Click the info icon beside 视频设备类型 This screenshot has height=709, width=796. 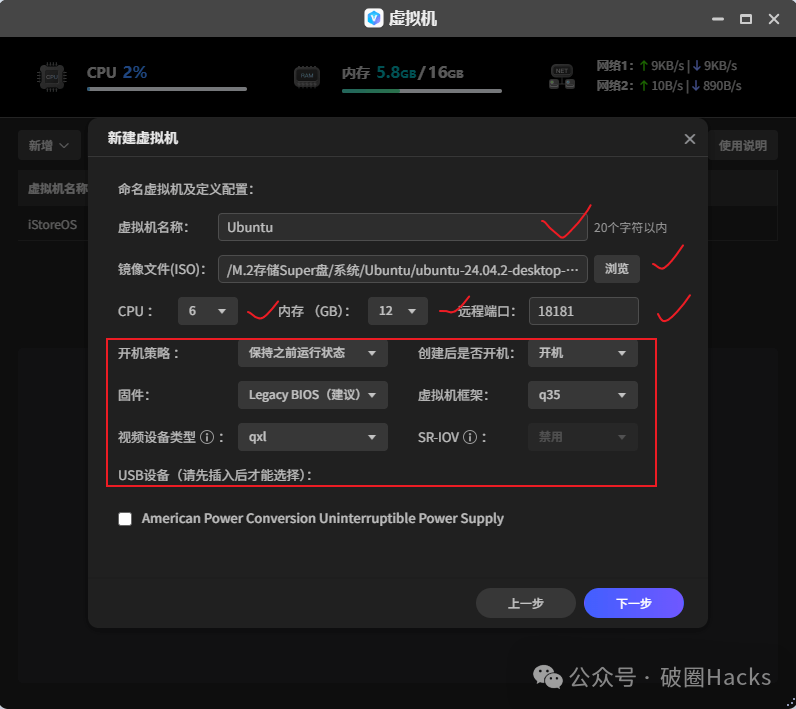tap(207, 437)
